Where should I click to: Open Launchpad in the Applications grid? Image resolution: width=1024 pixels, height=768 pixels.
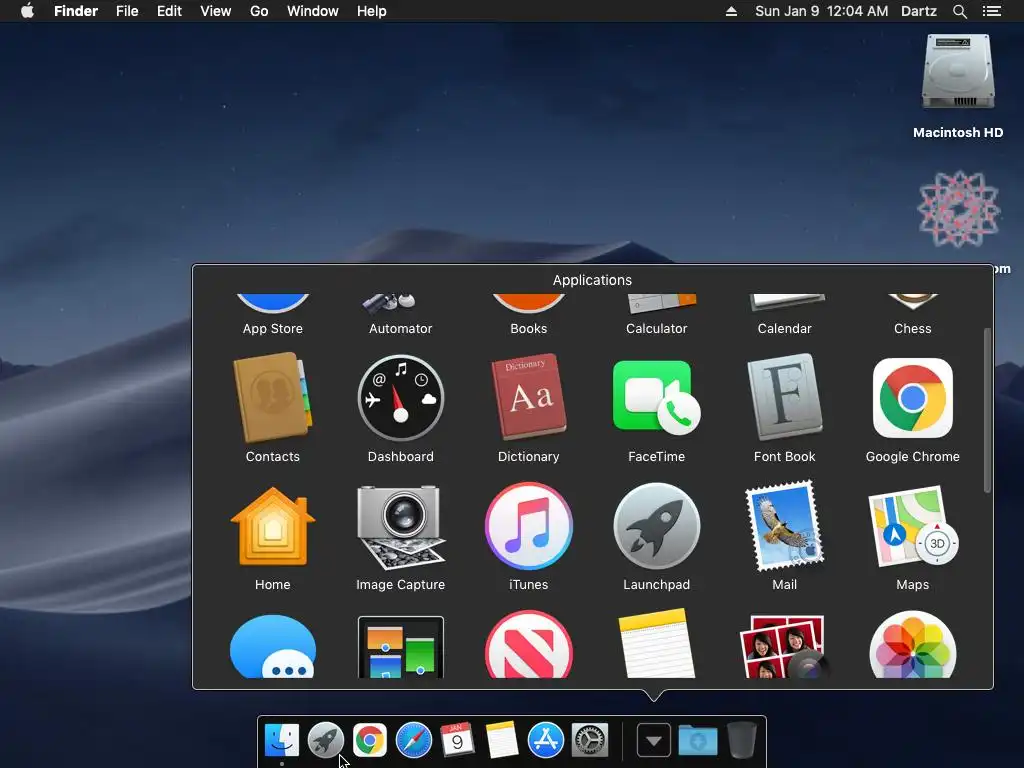[656, 526]
